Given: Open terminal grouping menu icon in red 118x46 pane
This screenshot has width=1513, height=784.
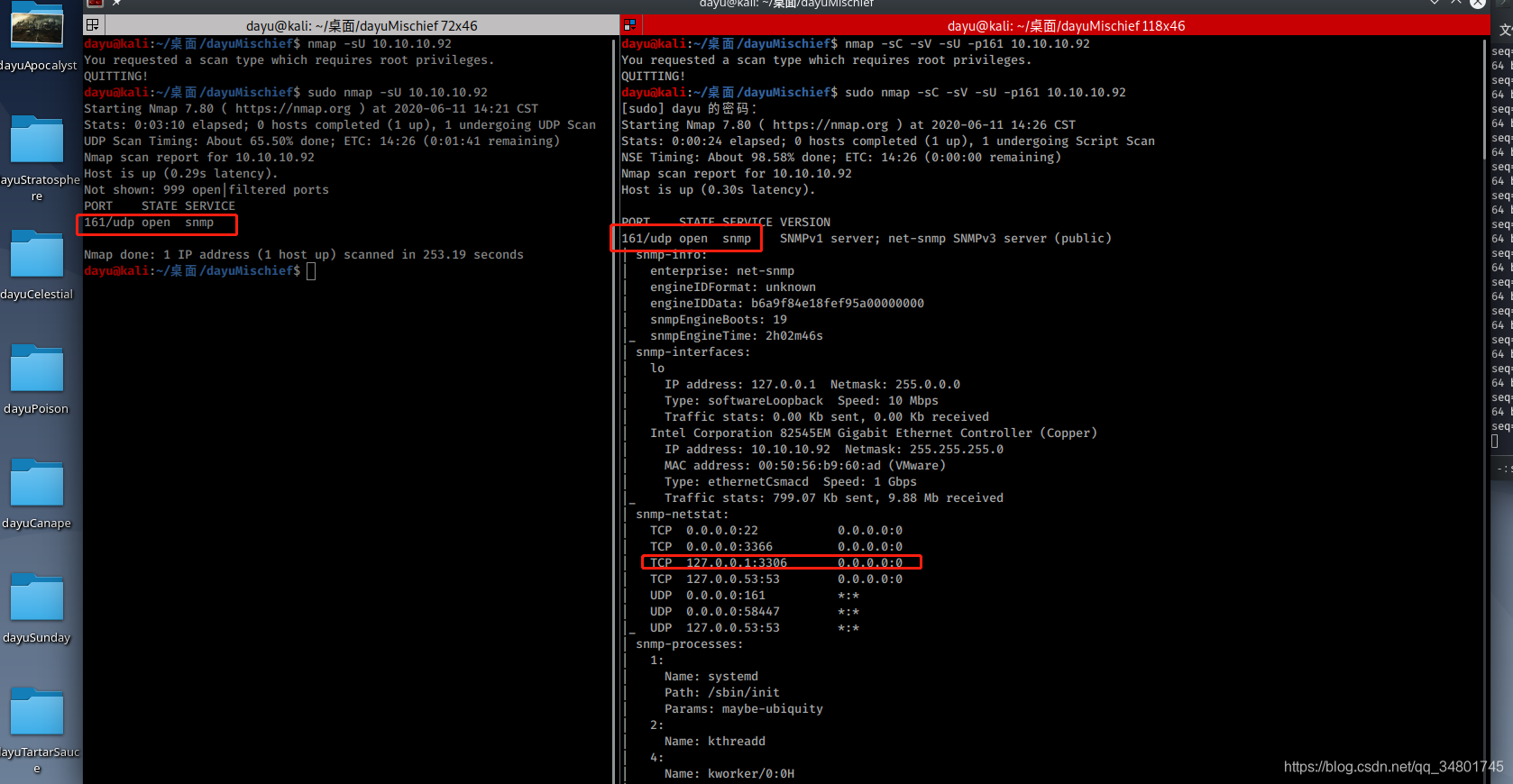Looking at the screenshot, I should [x=630, y=25].
